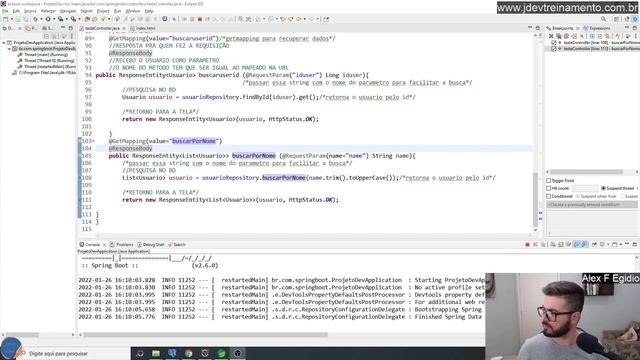
Task: Open the Run launch dropdown arrow
Action: [54, 19]
